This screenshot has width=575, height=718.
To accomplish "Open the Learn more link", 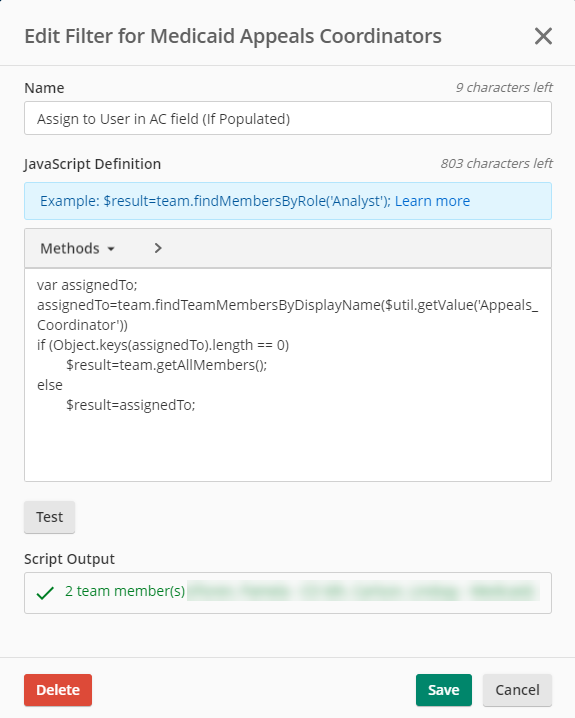I will (x=432, y=201).
